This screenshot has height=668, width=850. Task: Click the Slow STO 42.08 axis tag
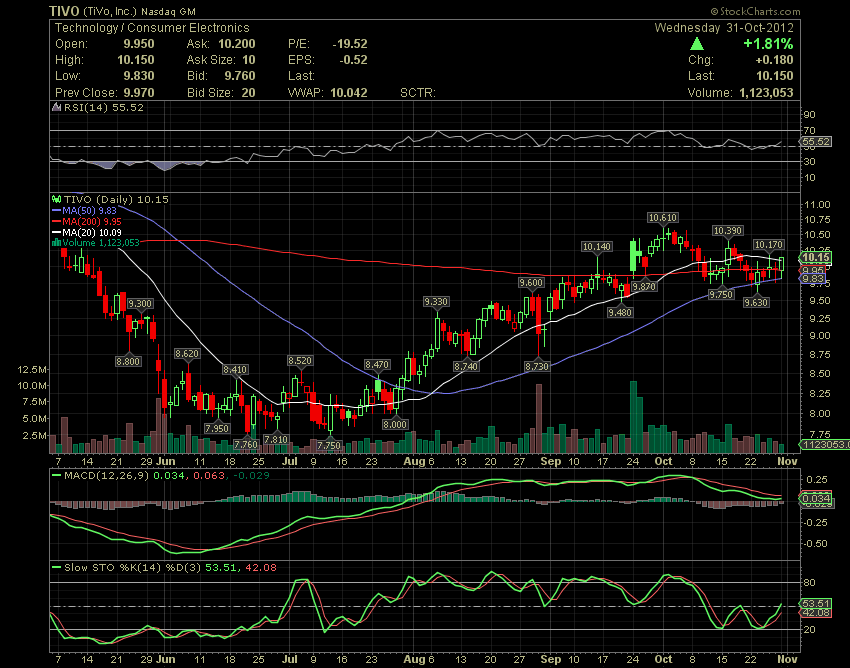point(816,613)
